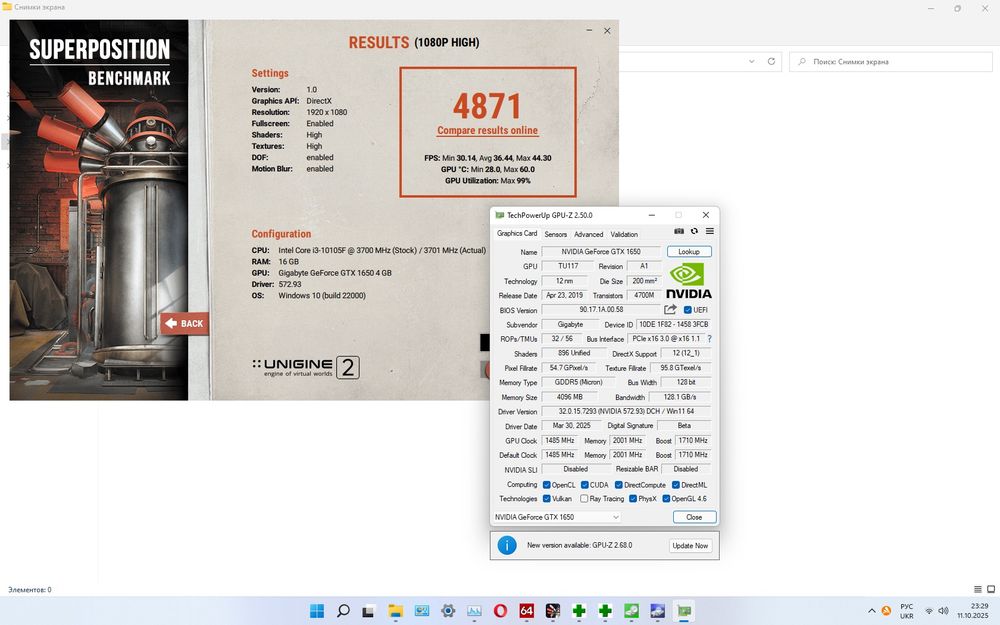
Task: Click the BIOS Version value 90.17.1A.00.58
Action: point(601,310)
